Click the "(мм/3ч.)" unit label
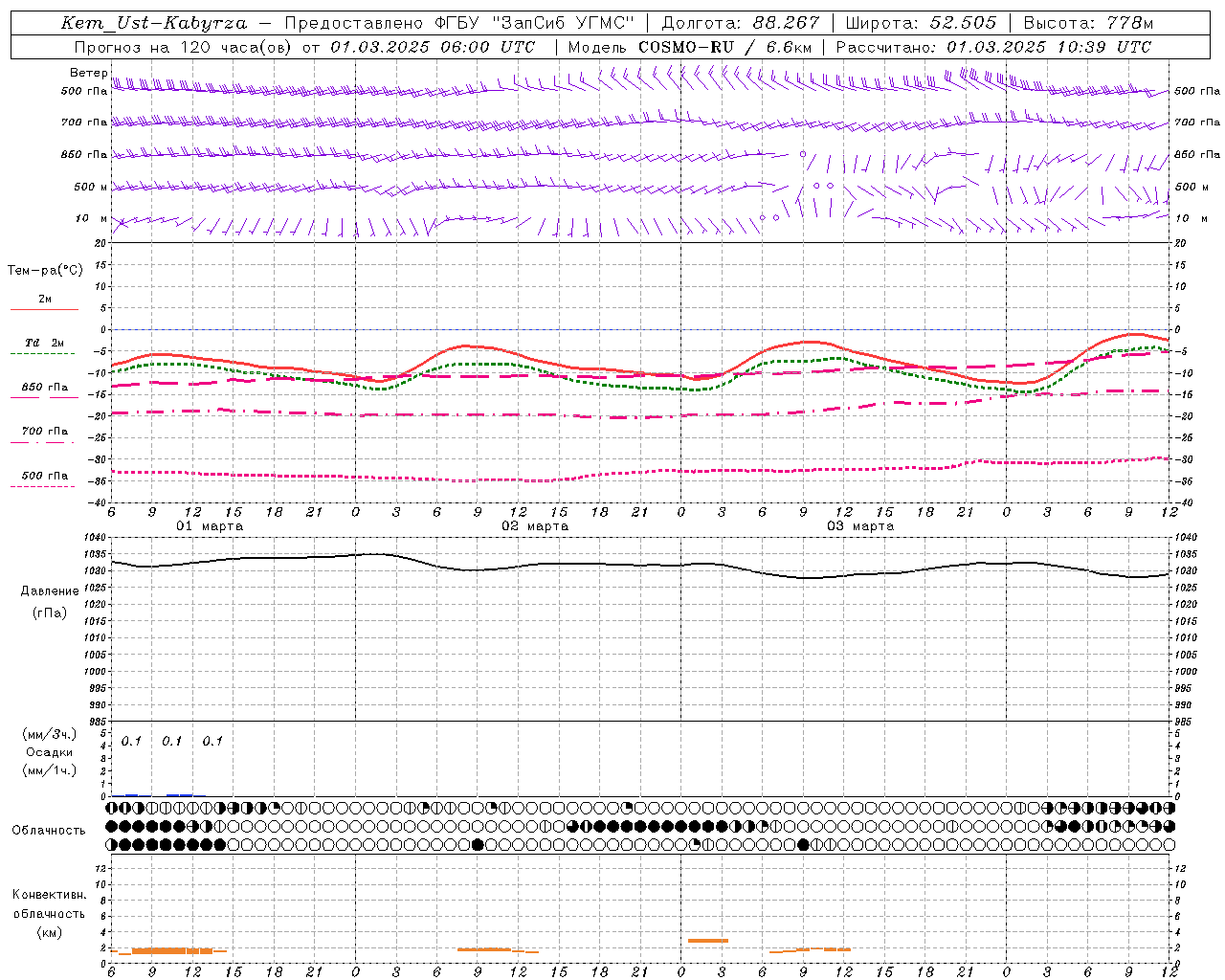1225x980 pixels. coord(50,735)
